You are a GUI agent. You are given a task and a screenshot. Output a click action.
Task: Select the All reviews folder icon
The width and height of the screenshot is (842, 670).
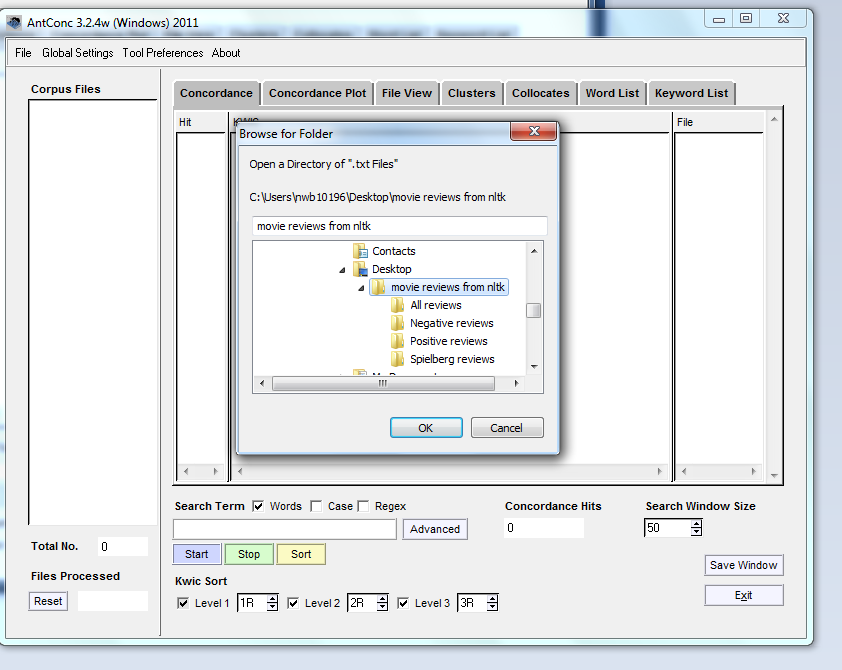[x=398, y=306]
